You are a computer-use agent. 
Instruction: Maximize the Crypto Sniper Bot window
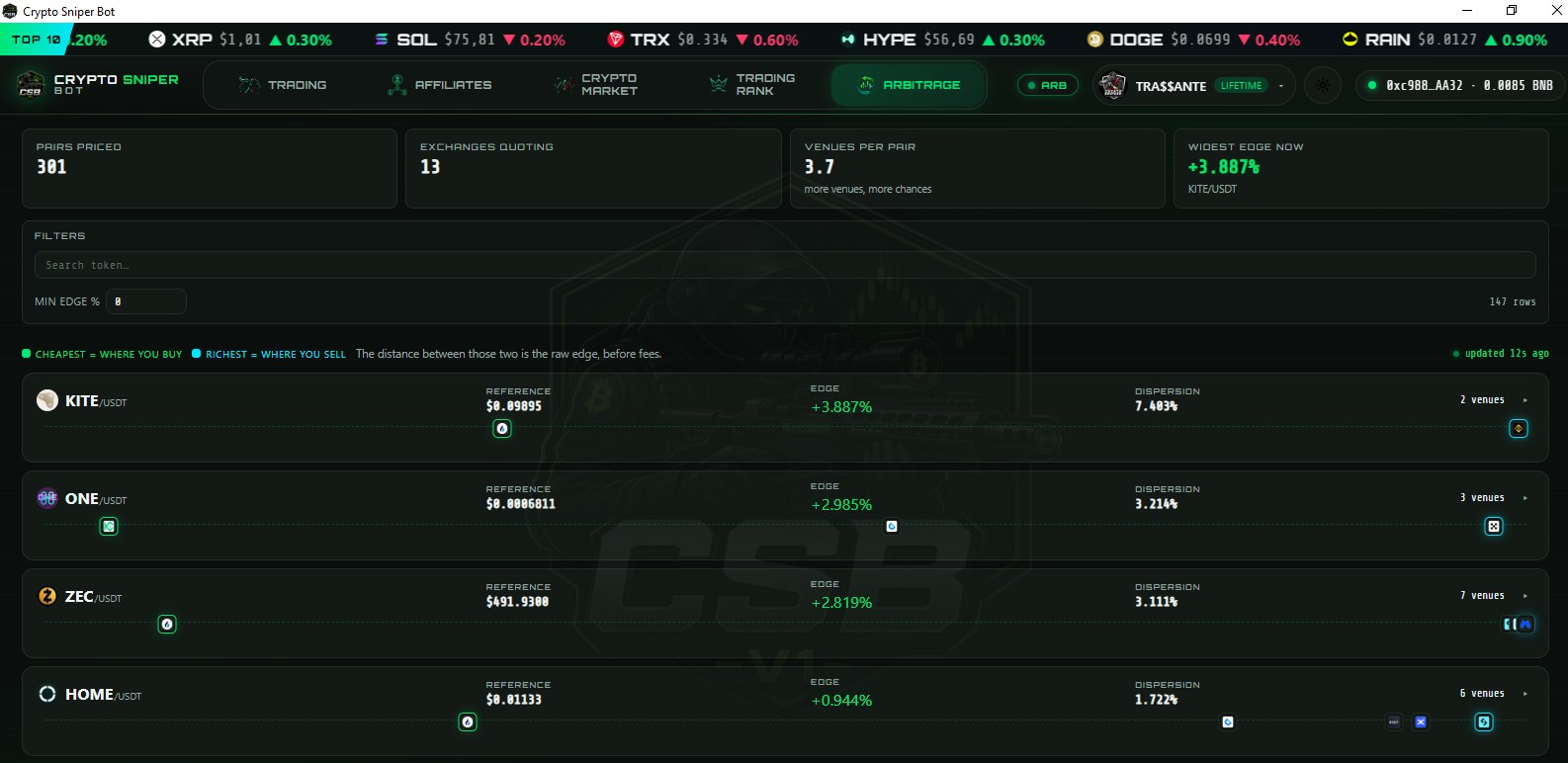(1512, 11)
